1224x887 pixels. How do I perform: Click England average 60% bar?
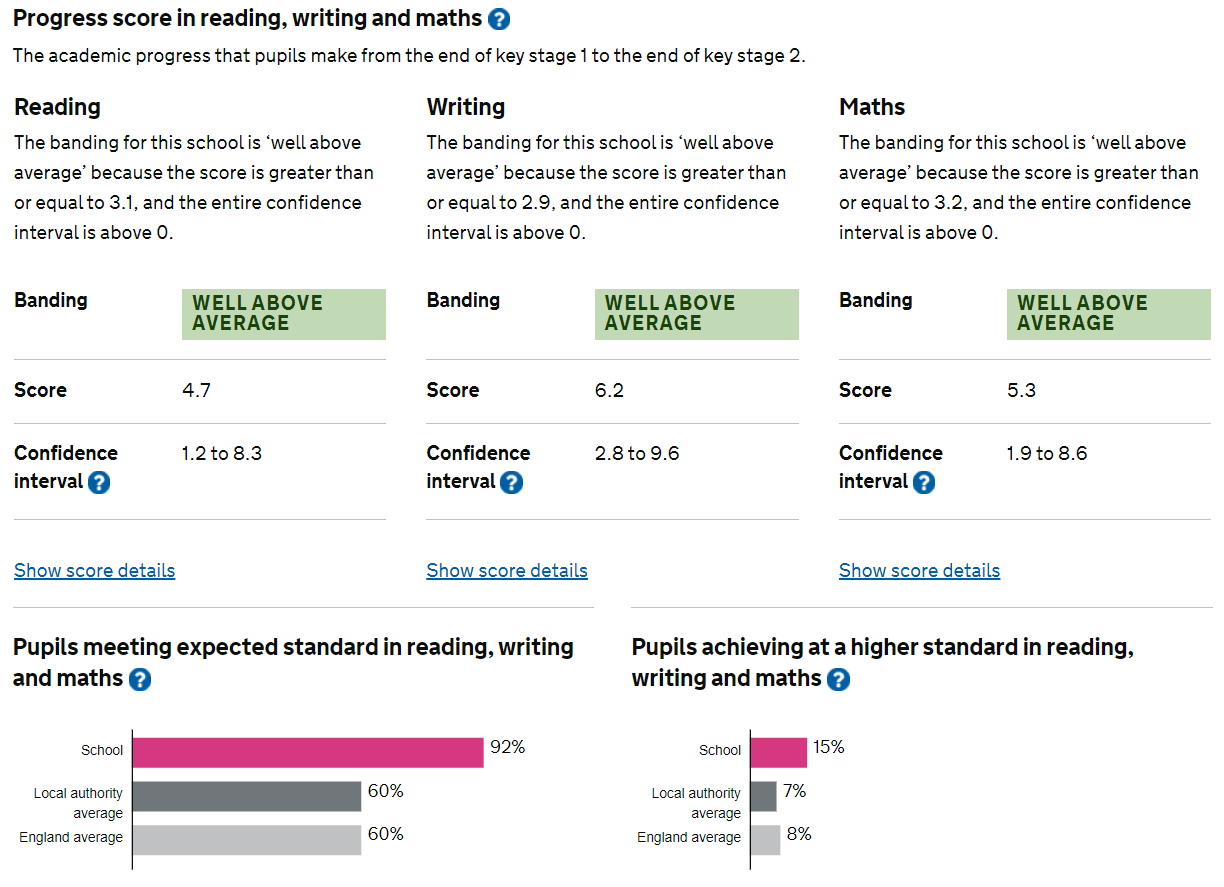pyautogui.click(x=246, y=839)
